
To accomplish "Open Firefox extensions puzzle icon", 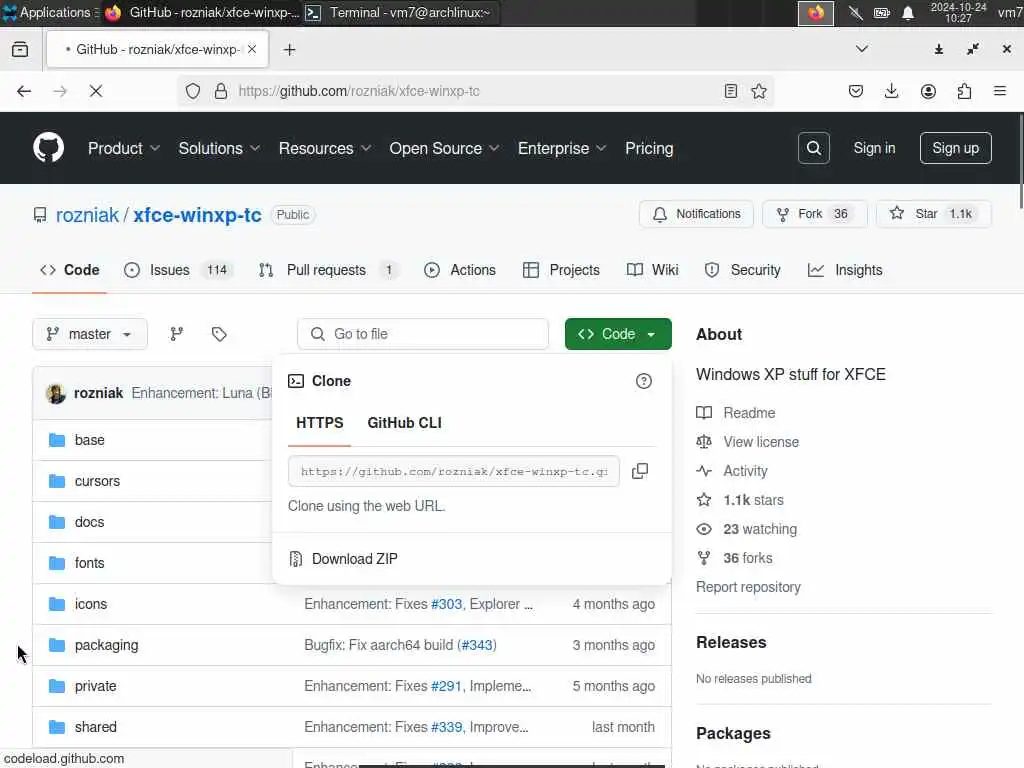I will pyautogui.click(x=964, y=91).
